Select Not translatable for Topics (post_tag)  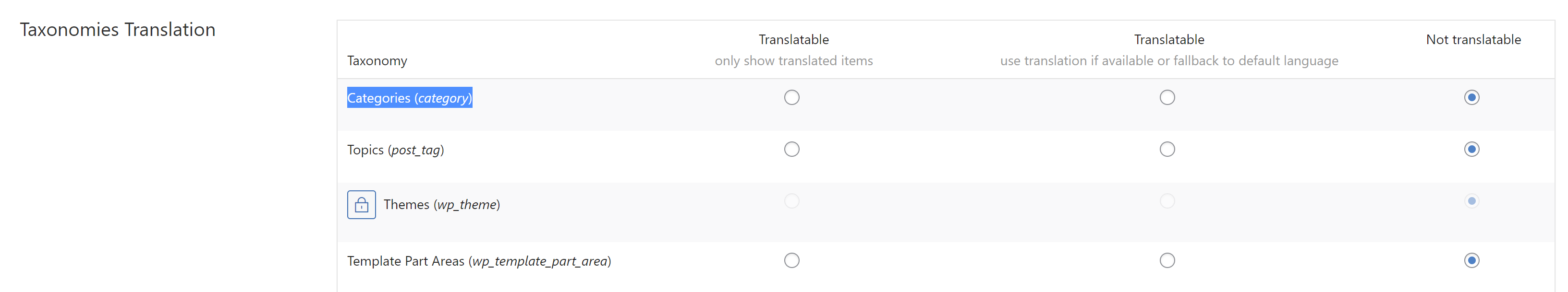pyautogui.click(x=1471, y=150)
